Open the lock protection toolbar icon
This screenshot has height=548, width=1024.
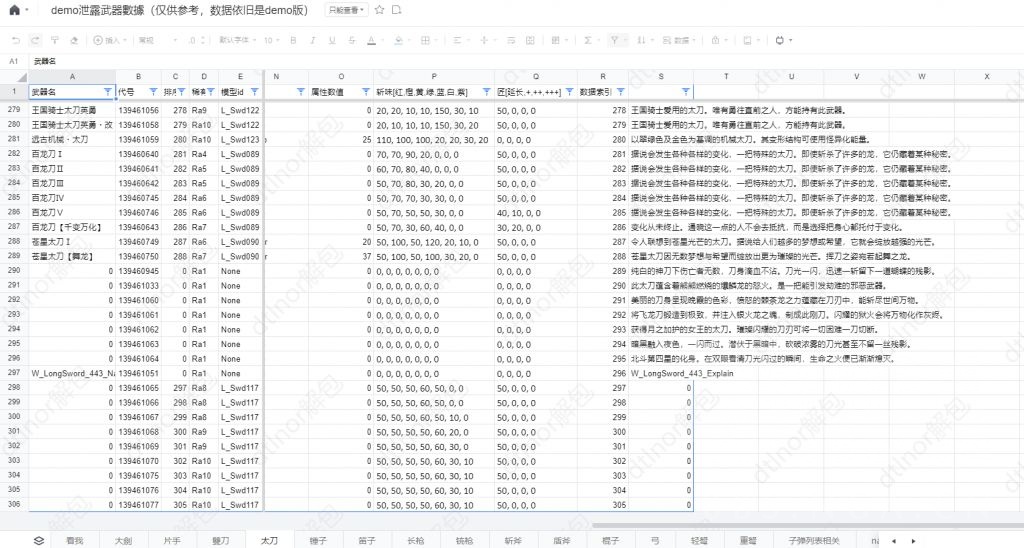tap(716, 40)
